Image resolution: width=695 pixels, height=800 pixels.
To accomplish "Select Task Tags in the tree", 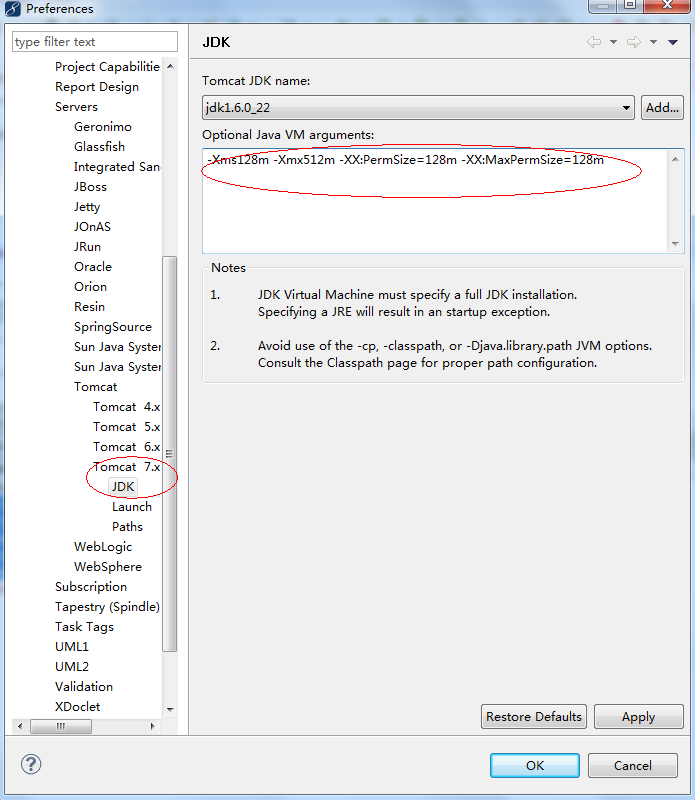I will [x=84, y=627].
